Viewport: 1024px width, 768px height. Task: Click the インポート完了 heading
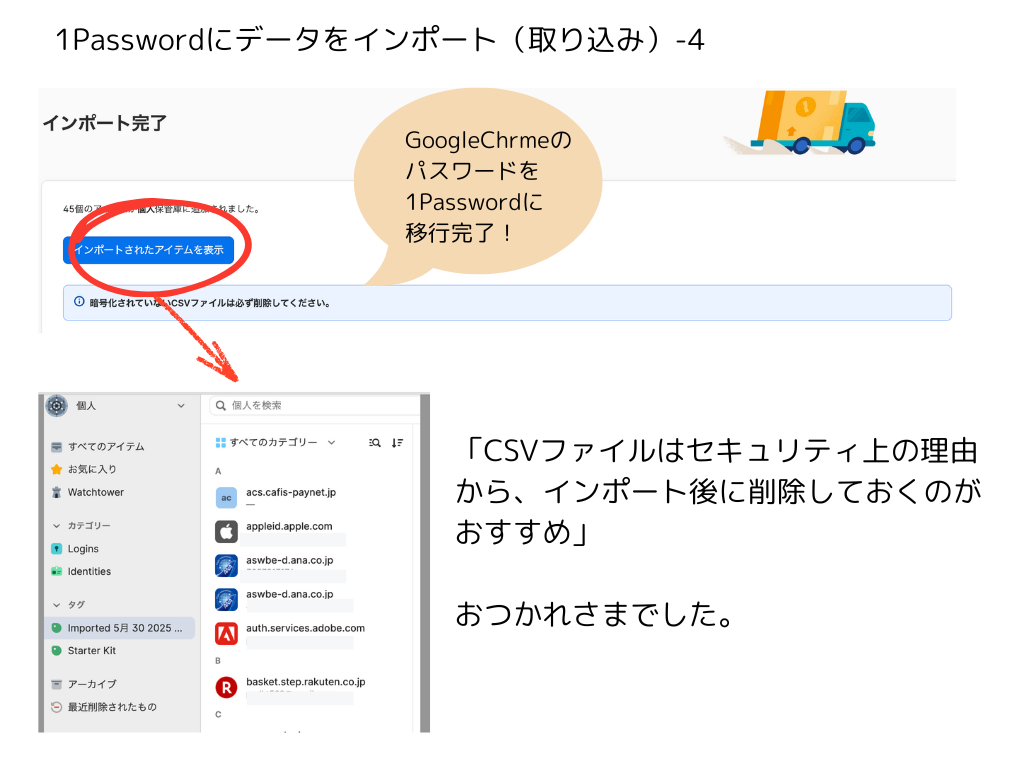104,123
